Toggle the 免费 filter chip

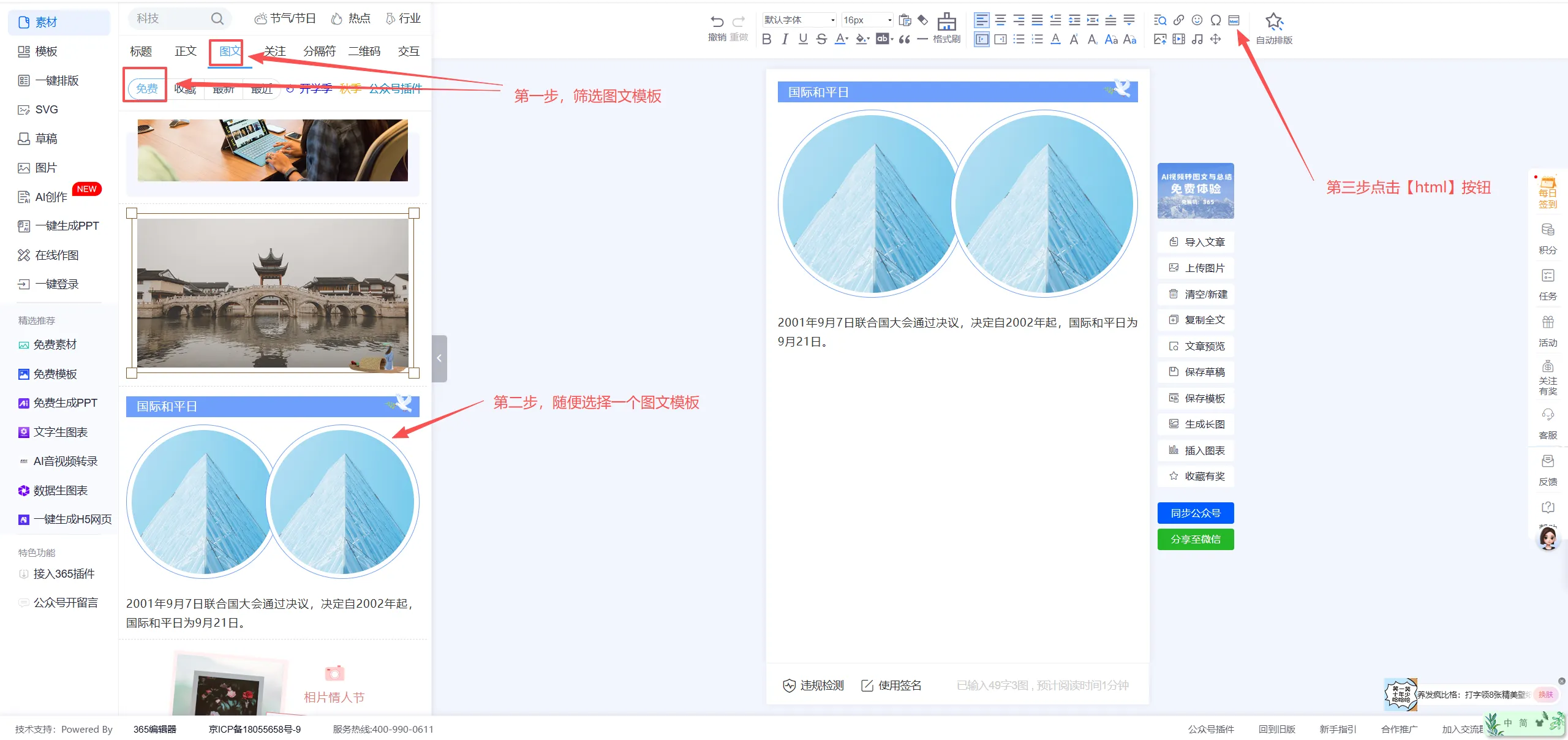coord(147,89)
